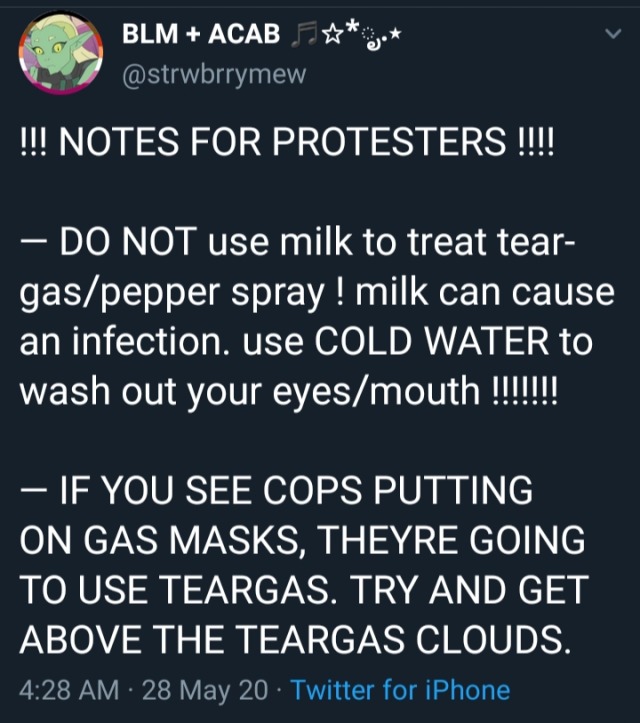Click the ON GAS MASKS, THEYRE GOING line
640x723 pixels.
point(302,540)
